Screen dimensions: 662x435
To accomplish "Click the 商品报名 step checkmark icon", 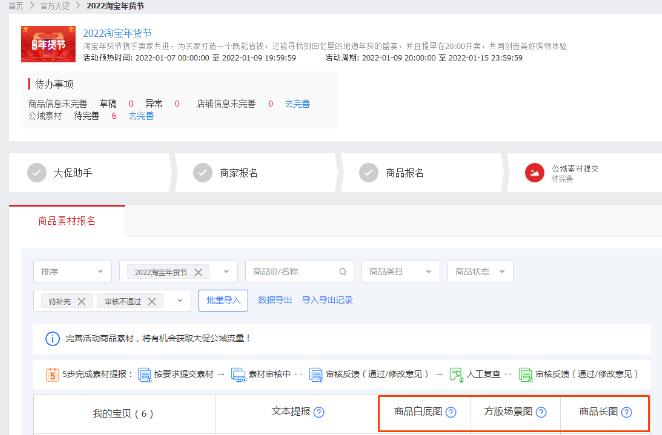I will click(369, 173).
